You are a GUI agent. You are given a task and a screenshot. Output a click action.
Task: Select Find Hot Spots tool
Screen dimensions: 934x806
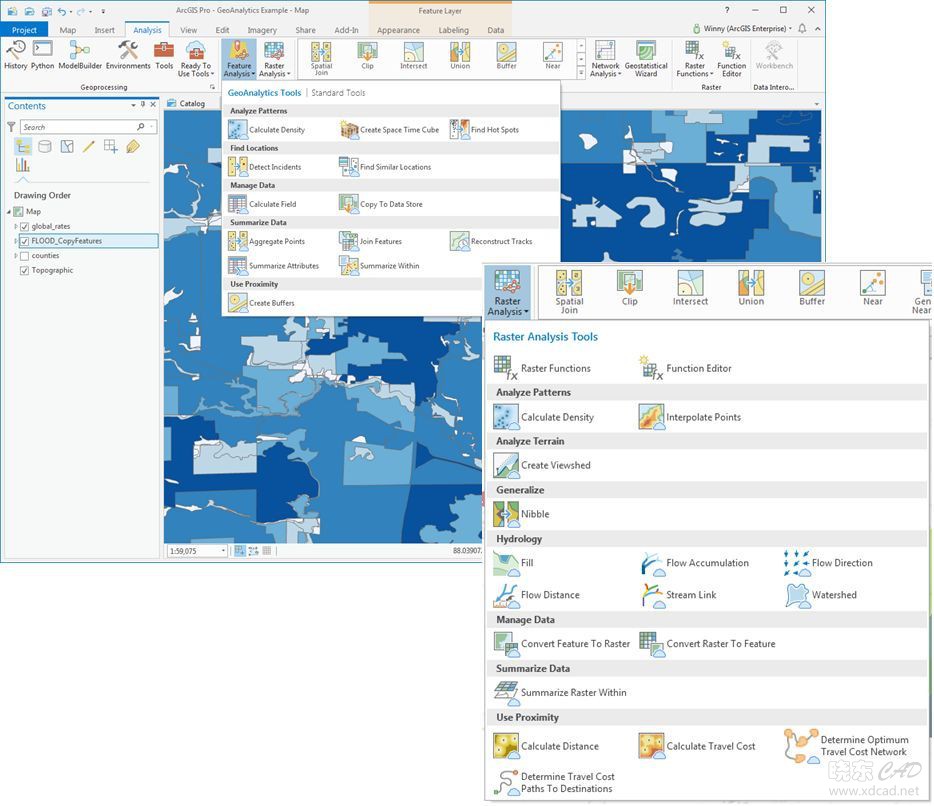coord(484,129)
